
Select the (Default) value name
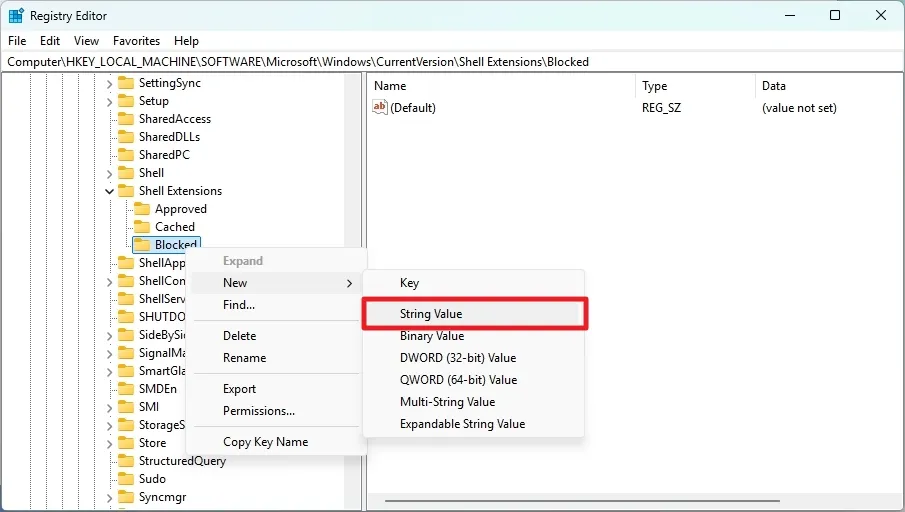(413, 108)
